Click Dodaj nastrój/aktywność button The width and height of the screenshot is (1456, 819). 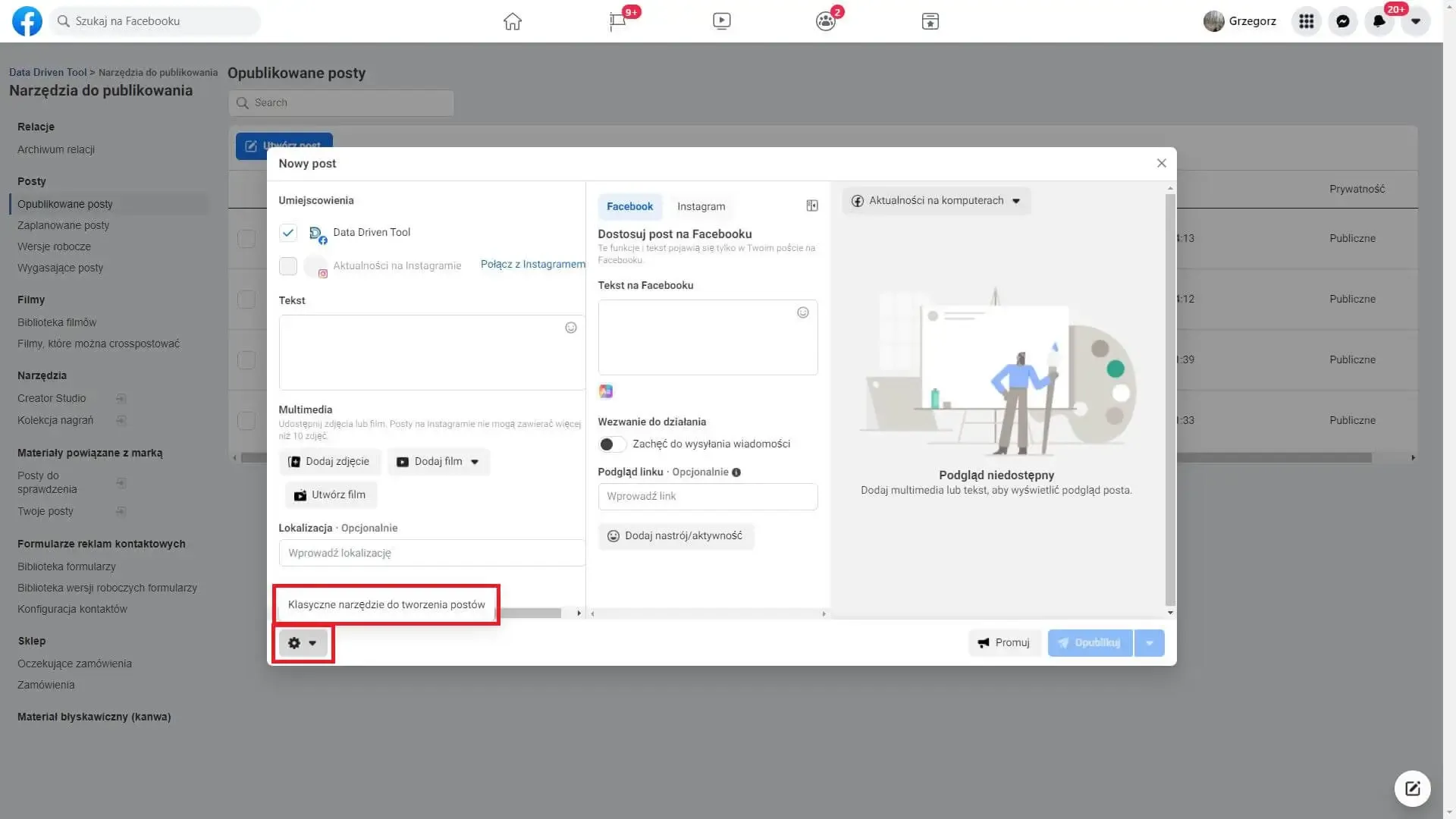tap(676, 536)
